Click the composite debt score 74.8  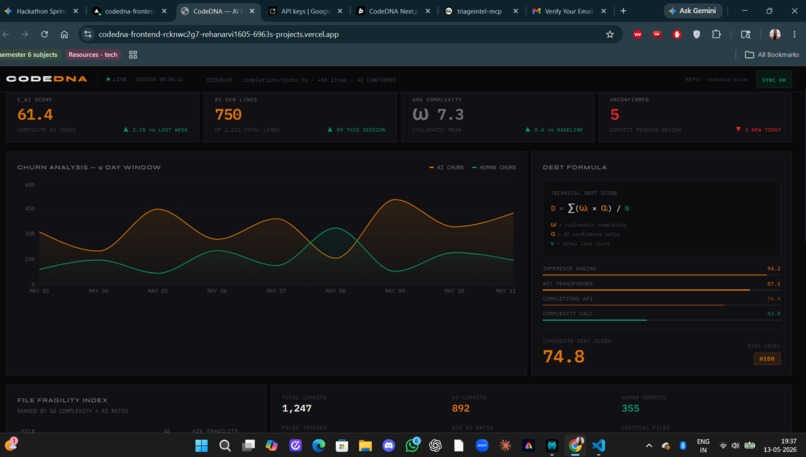tap(563, 356)
